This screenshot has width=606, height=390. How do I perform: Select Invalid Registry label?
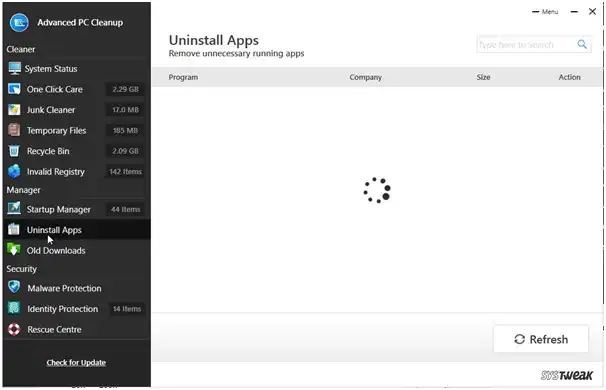pyautogui.click(x=55, y=172)
